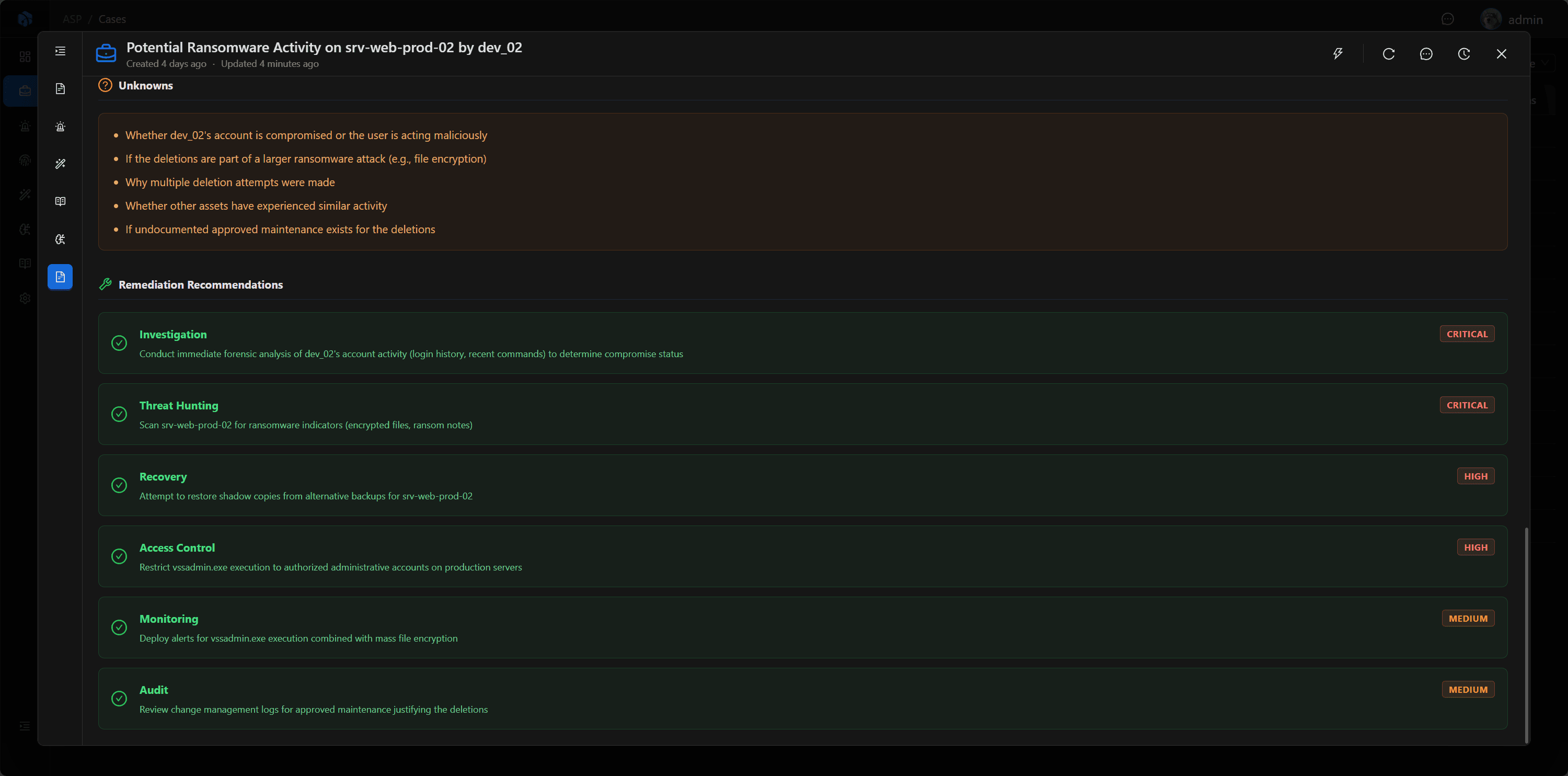Open alert siren icon in main sidebar
The width and height of the screenshot is (1568, 776).
(25, 126)
